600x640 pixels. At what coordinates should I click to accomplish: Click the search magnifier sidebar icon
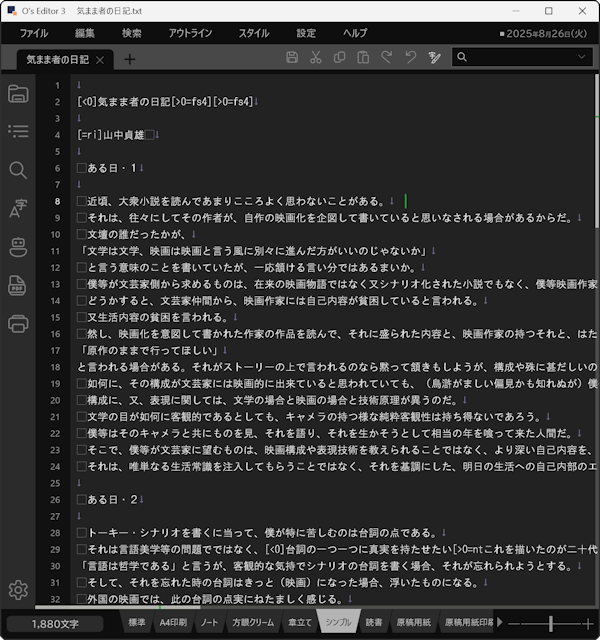click(x=18, y=170)
